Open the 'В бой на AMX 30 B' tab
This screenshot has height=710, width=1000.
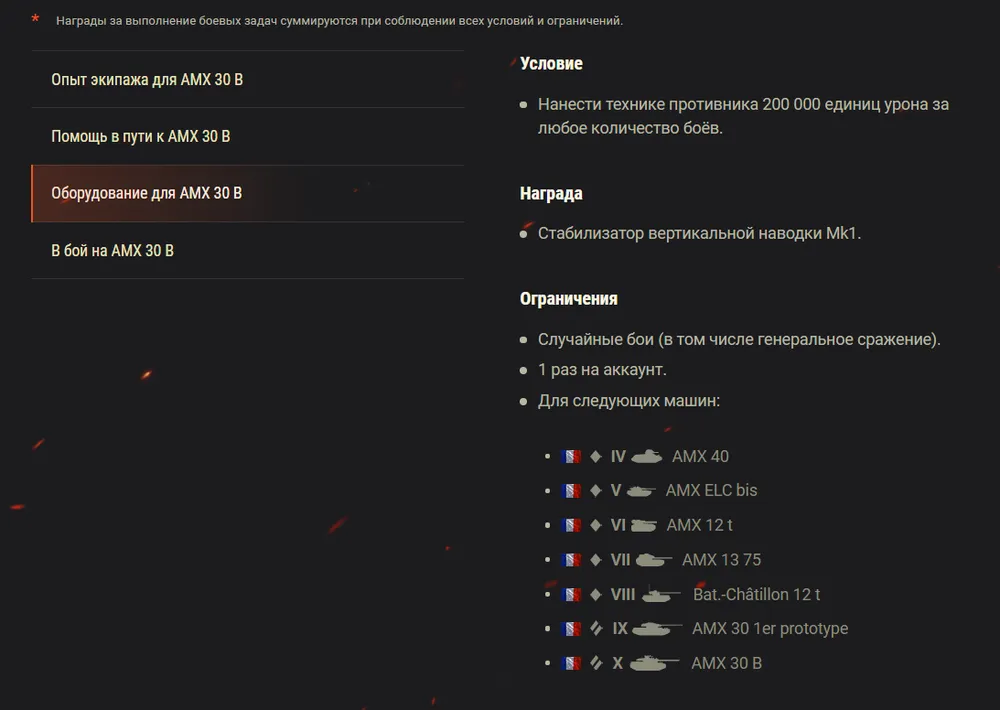[113, 250]
